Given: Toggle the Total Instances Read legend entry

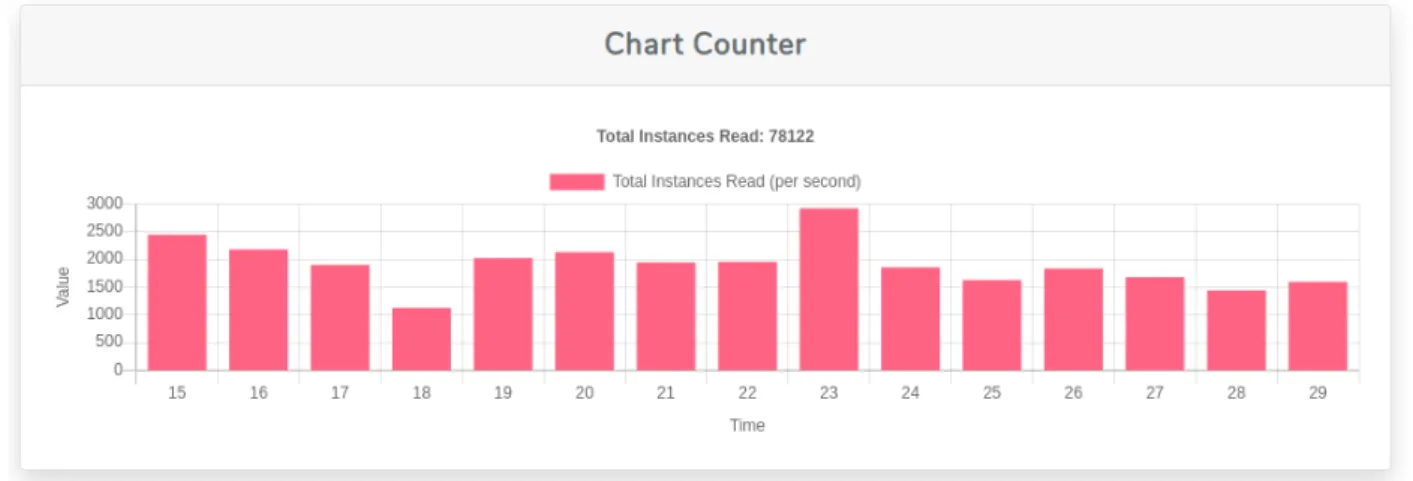Looking at the screenshot, I should (x=705, y=181).
